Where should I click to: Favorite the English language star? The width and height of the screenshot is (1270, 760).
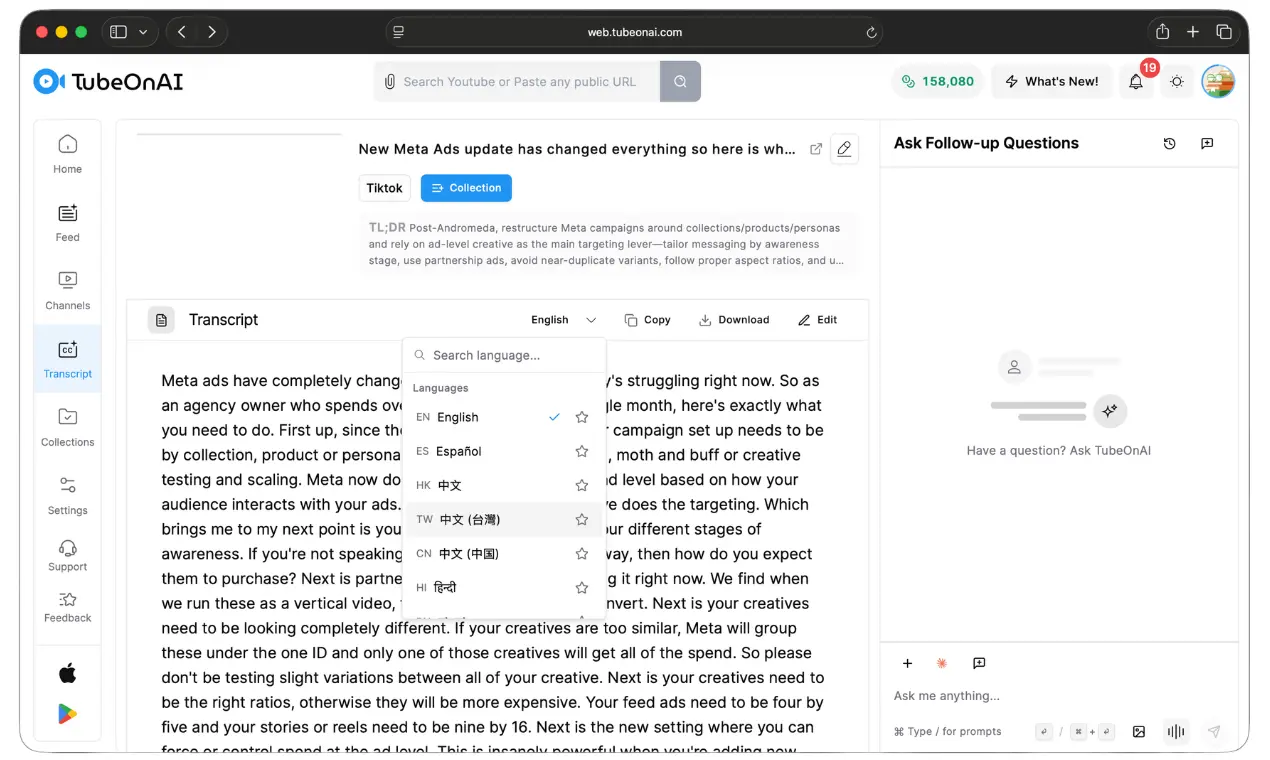581,418
